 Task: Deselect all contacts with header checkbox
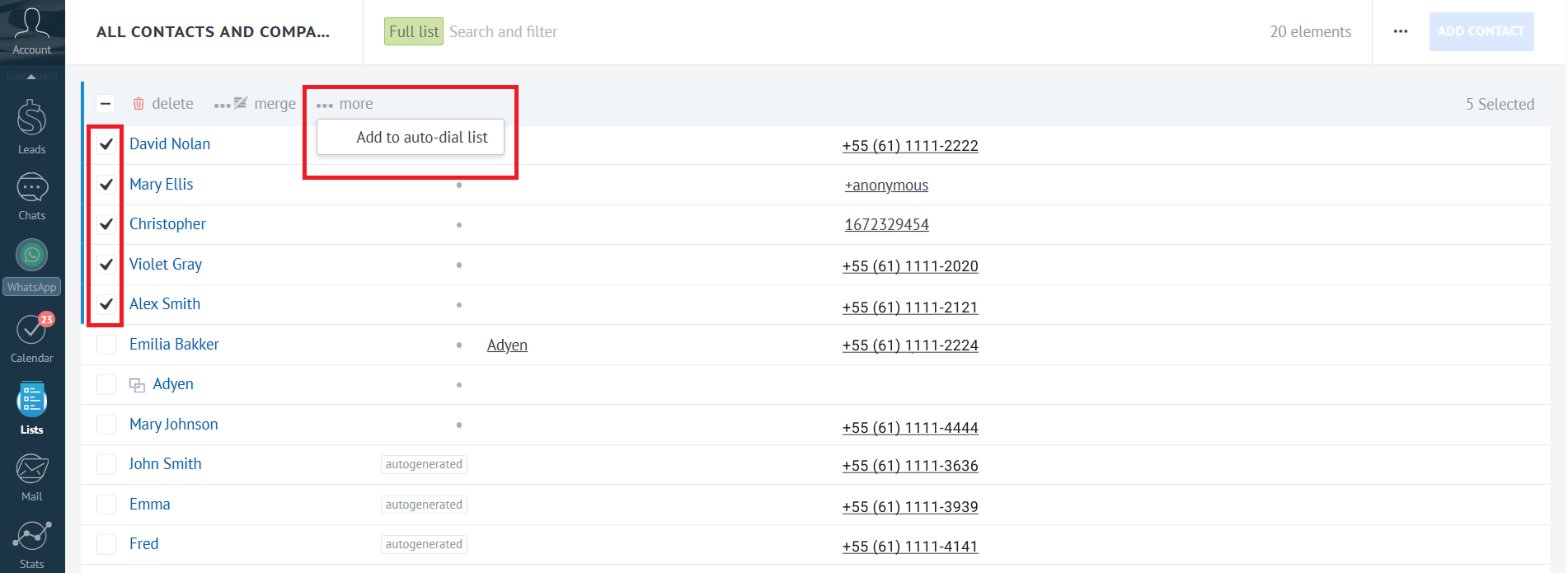point(106,104)
